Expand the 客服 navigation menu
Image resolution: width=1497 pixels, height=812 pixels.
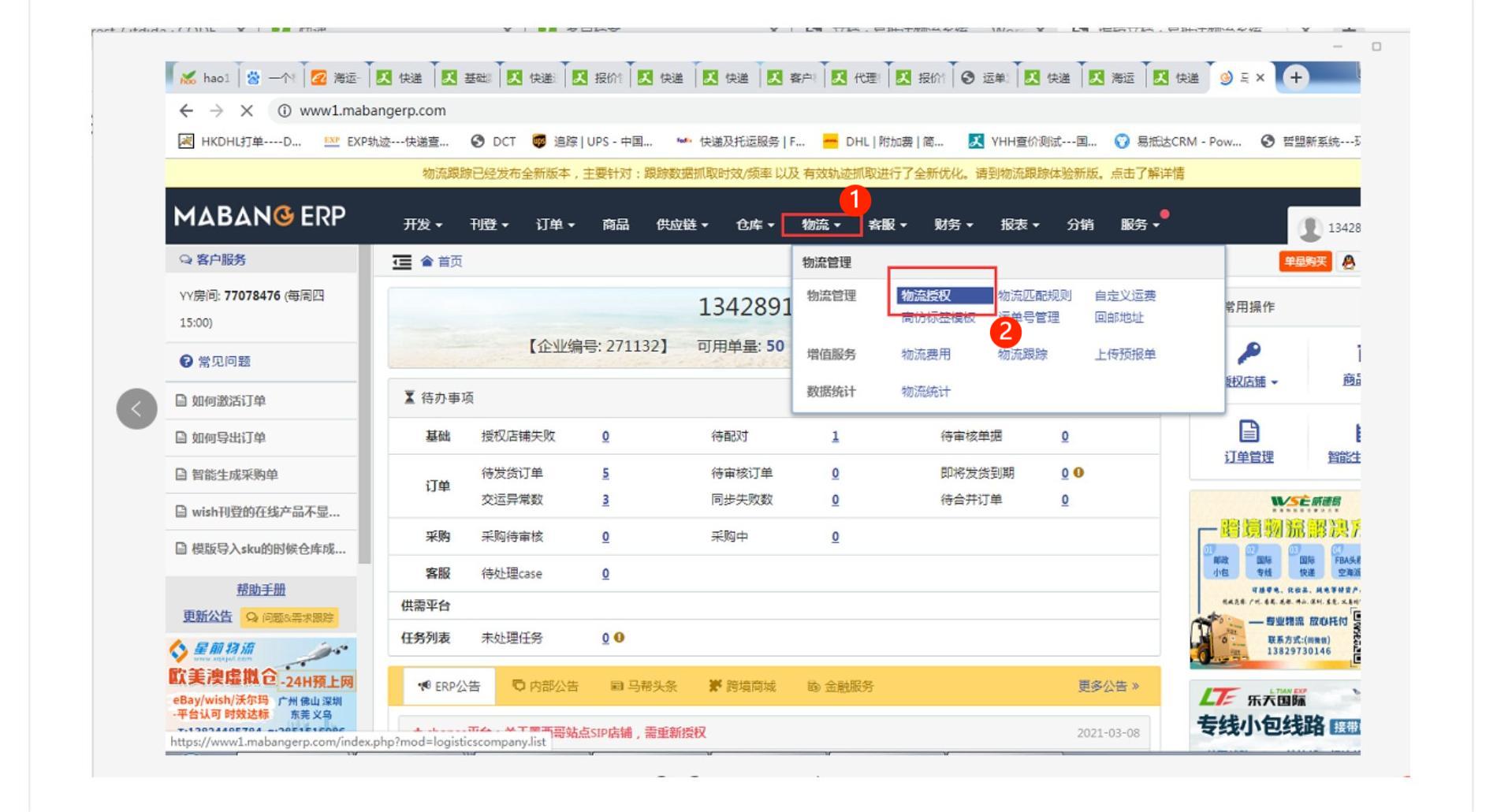(888, 225)
